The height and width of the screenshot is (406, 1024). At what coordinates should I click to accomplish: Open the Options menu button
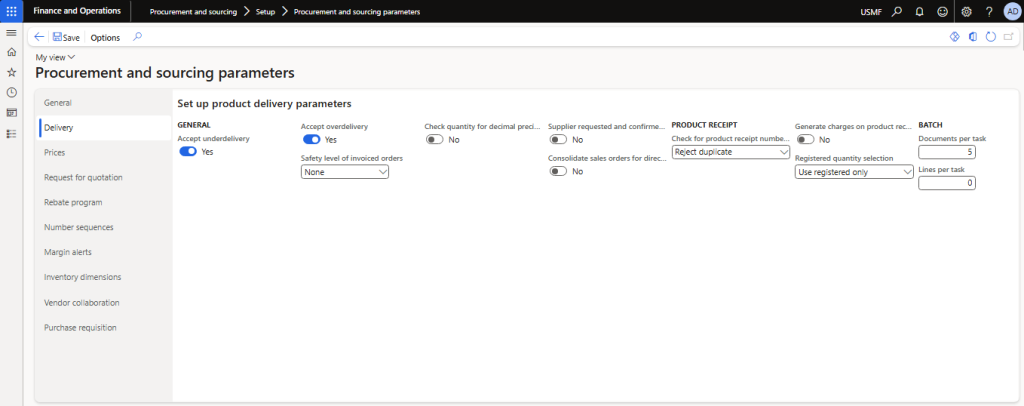point(105,37)
